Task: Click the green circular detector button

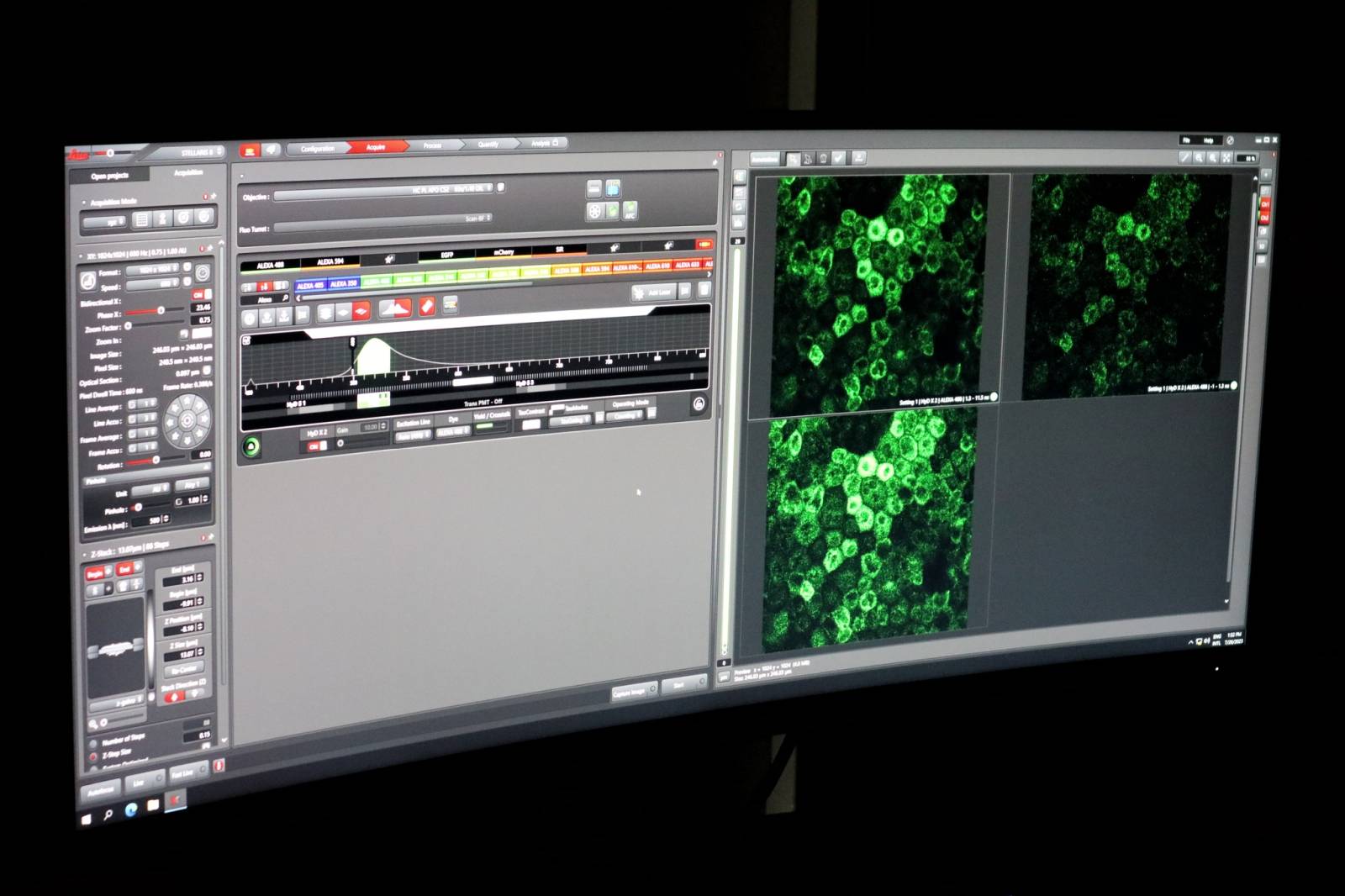Action: coord(251,445)
